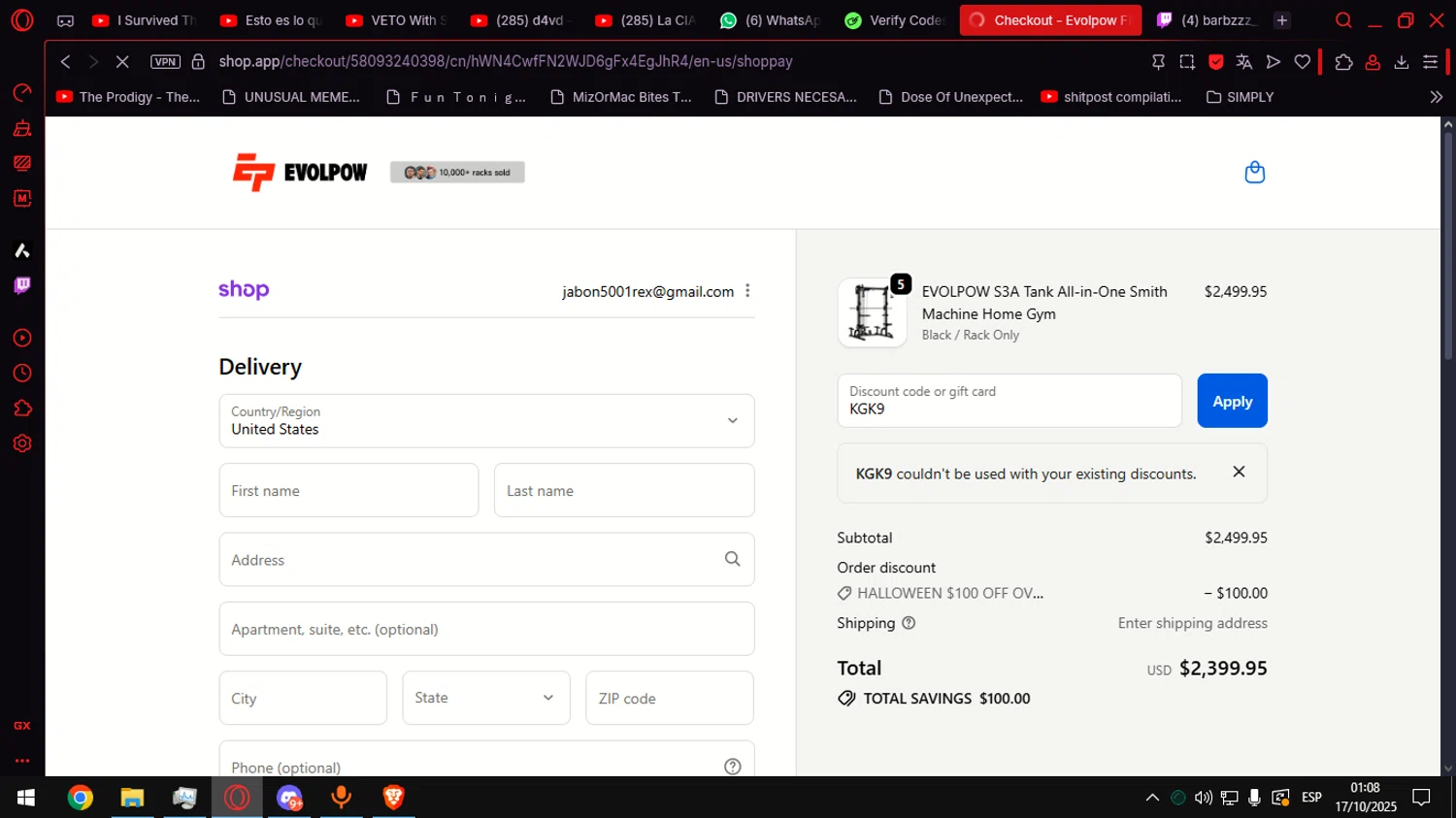Switch to 'VETO With' tab
The height and width of the screenshot is (818, 1456).
tap(396, 20)
